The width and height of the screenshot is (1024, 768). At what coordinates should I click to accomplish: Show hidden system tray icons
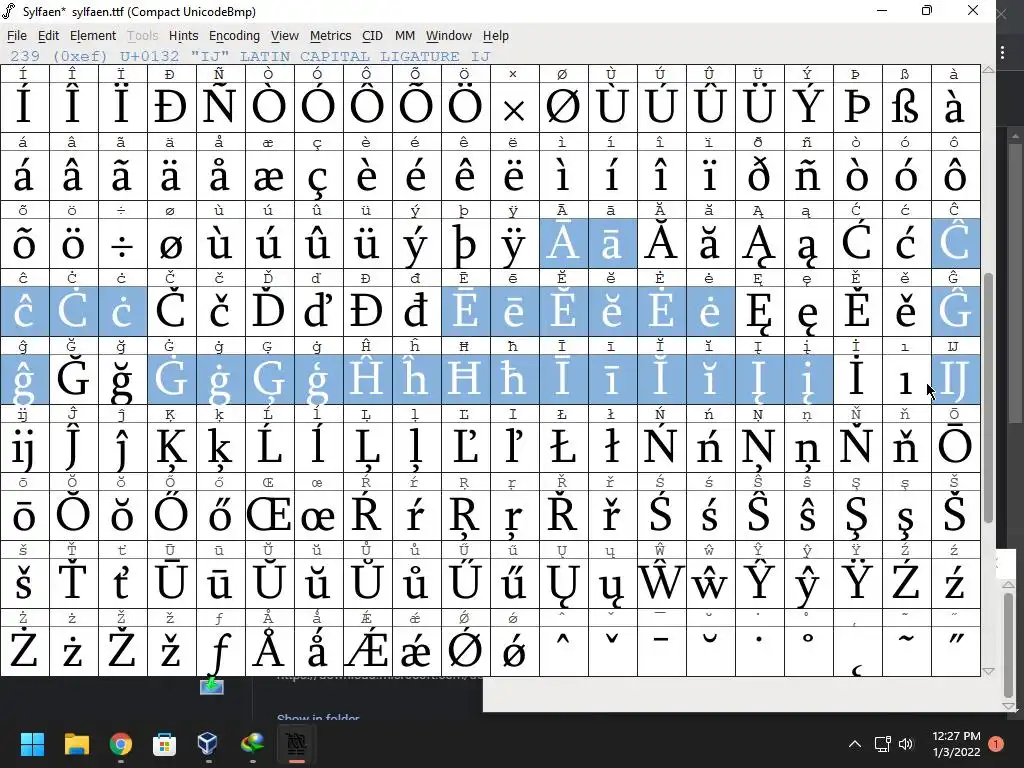click(x=854, y=744)
